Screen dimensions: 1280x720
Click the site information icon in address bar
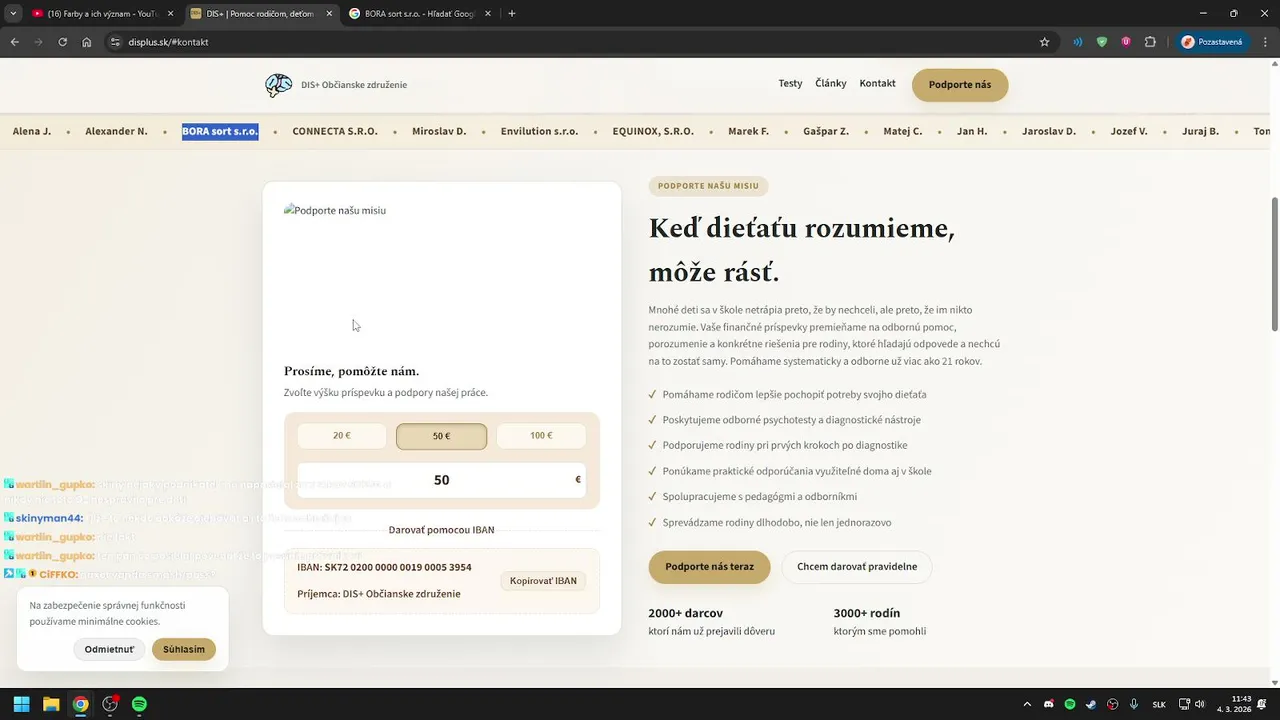point(115,42)
